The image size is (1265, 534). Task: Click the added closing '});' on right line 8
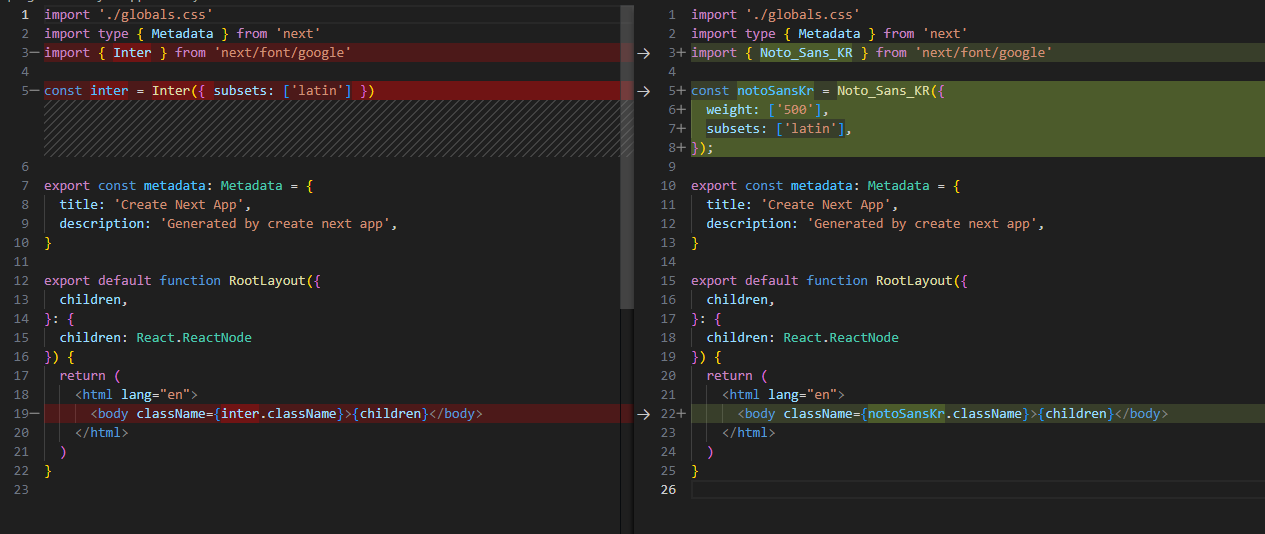tap(702, 148)
